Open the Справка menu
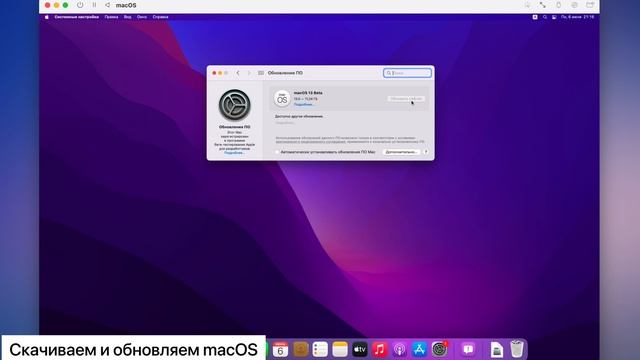Image resolution: width=640 pixels, height=360 pixels. point(160,17)
